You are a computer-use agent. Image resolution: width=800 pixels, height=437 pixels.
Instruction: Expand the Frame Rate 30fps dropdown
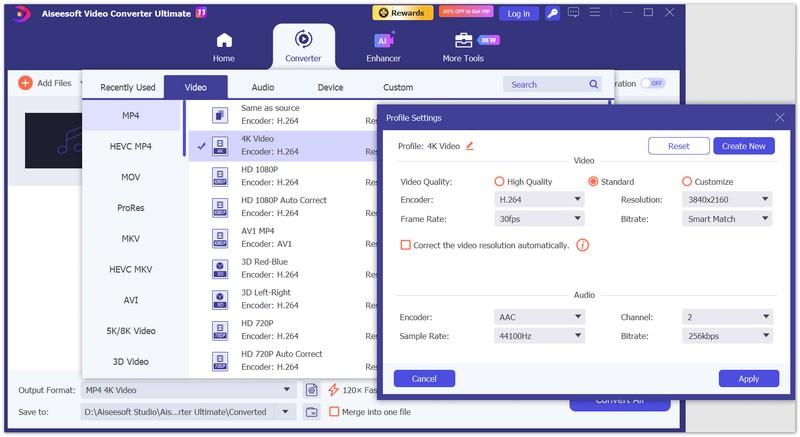coord(539,219)
